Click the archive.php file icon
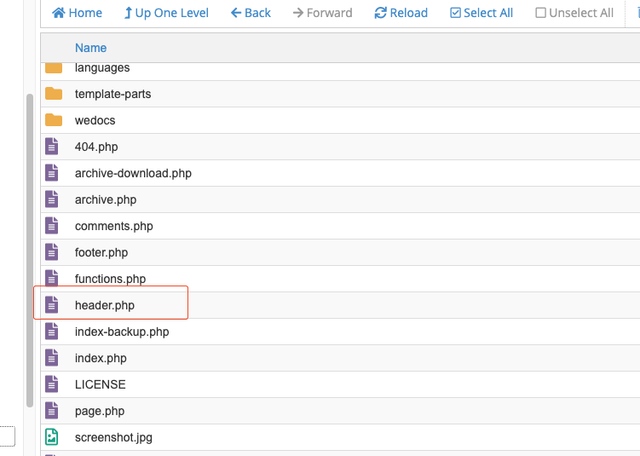The image size is (640, 456). tap(51, 200)
